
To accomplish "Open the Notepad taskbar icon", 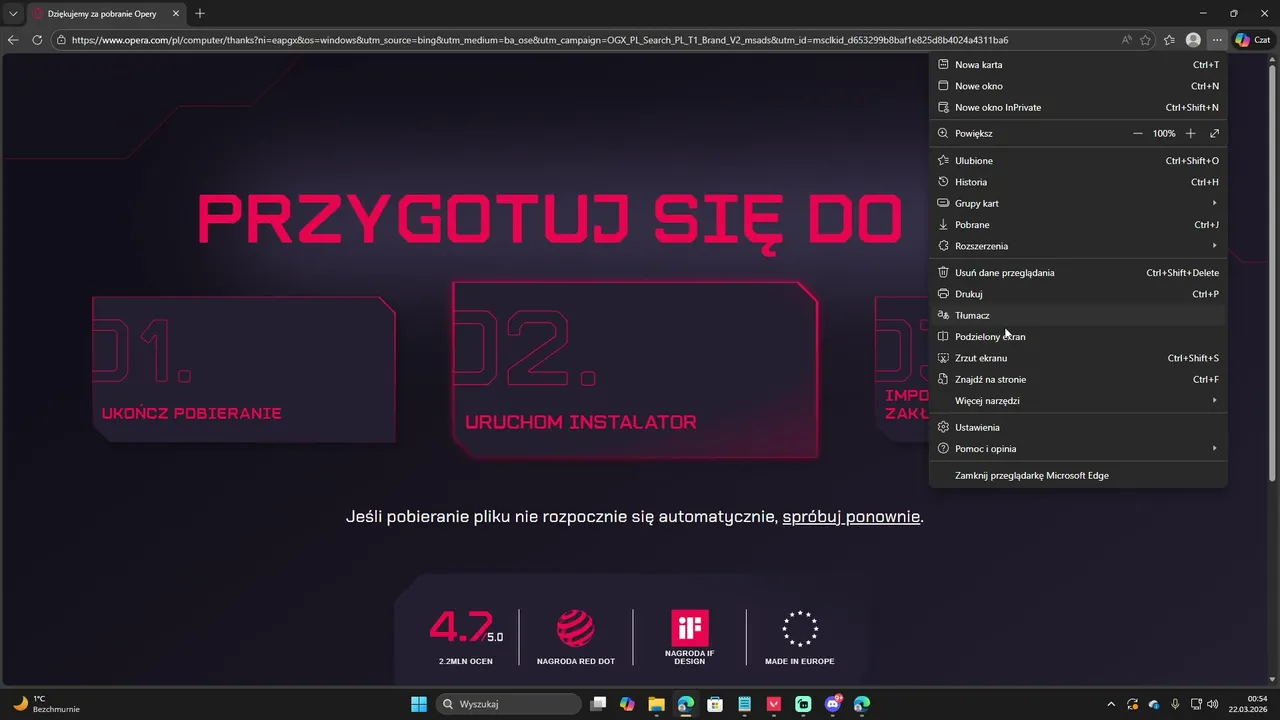I will pos(744,704).
